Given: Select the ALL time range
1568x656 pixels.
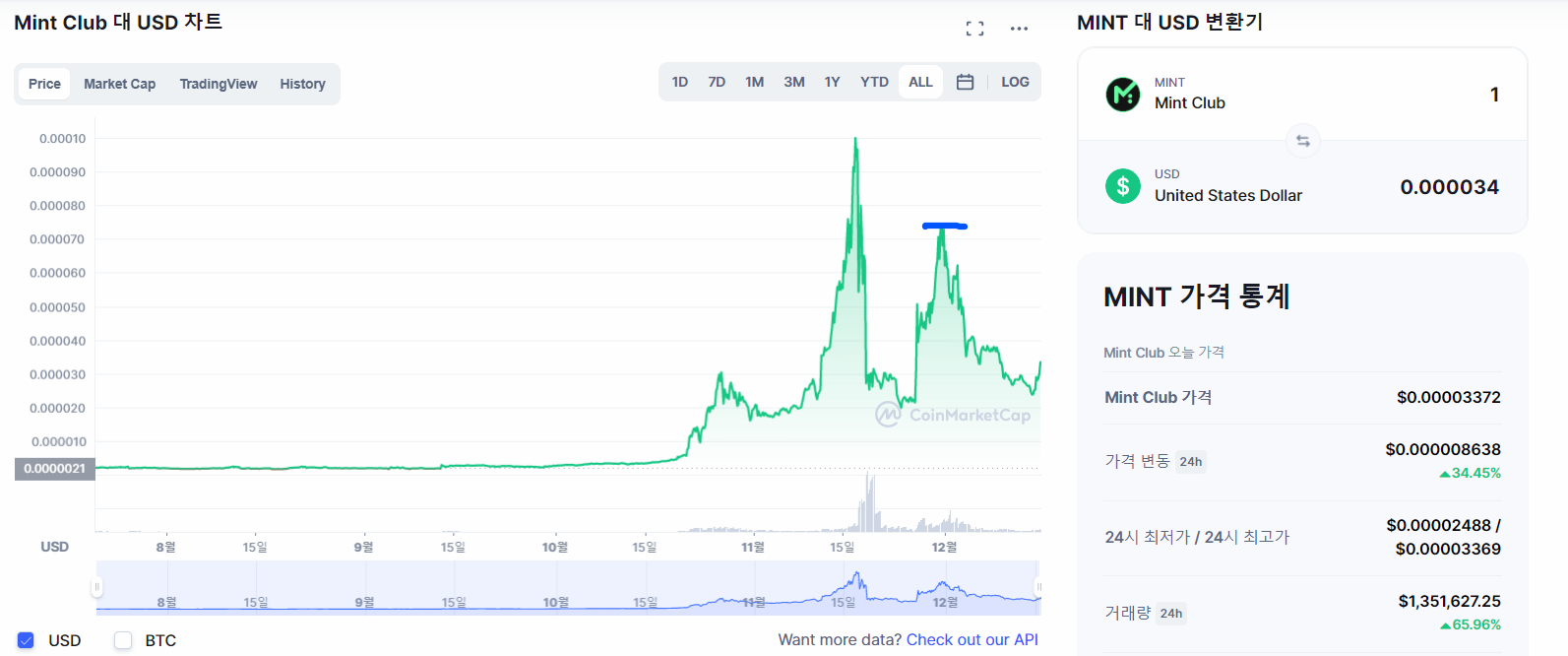Looking at the screenshot, I should [x=920, y=82].
